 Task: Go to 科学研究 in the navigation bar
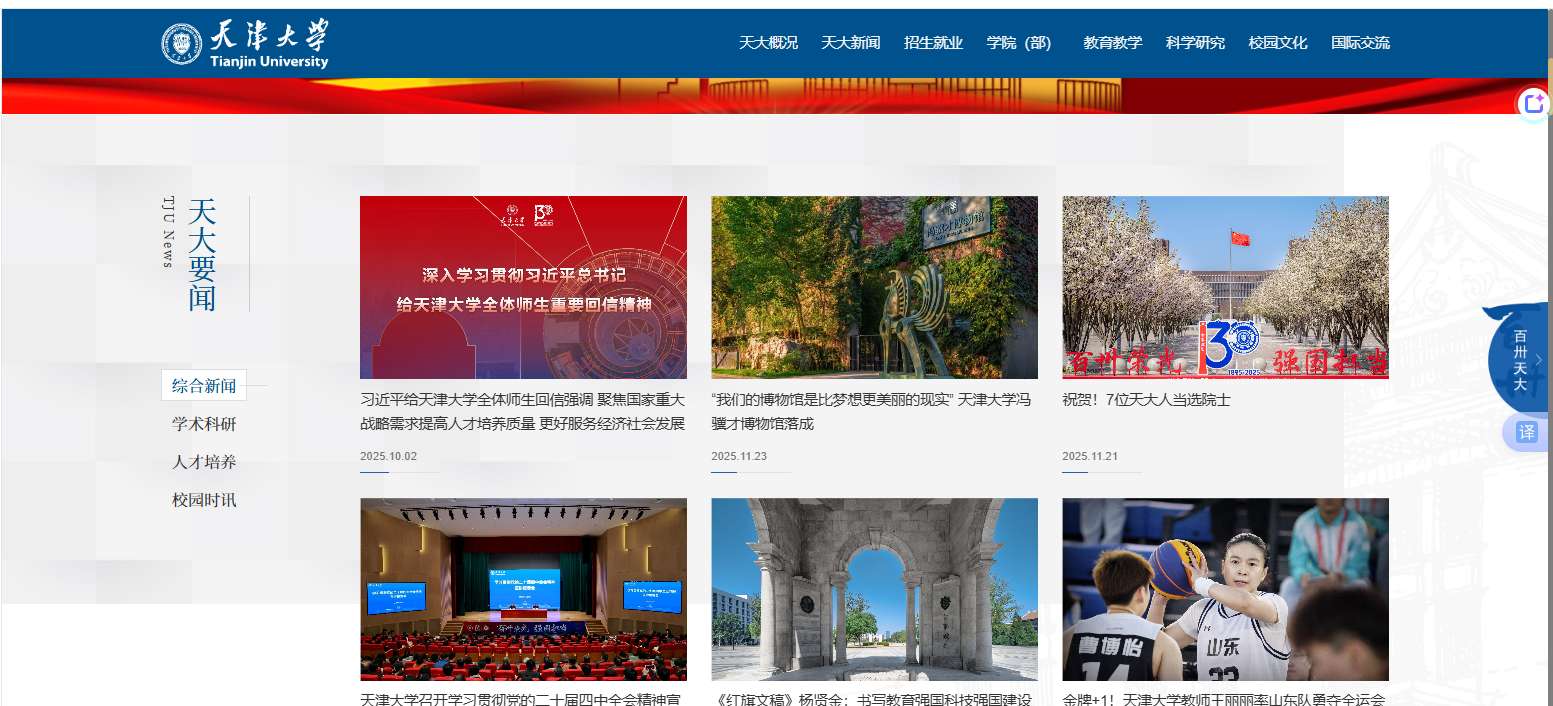tap(1195, 43)
